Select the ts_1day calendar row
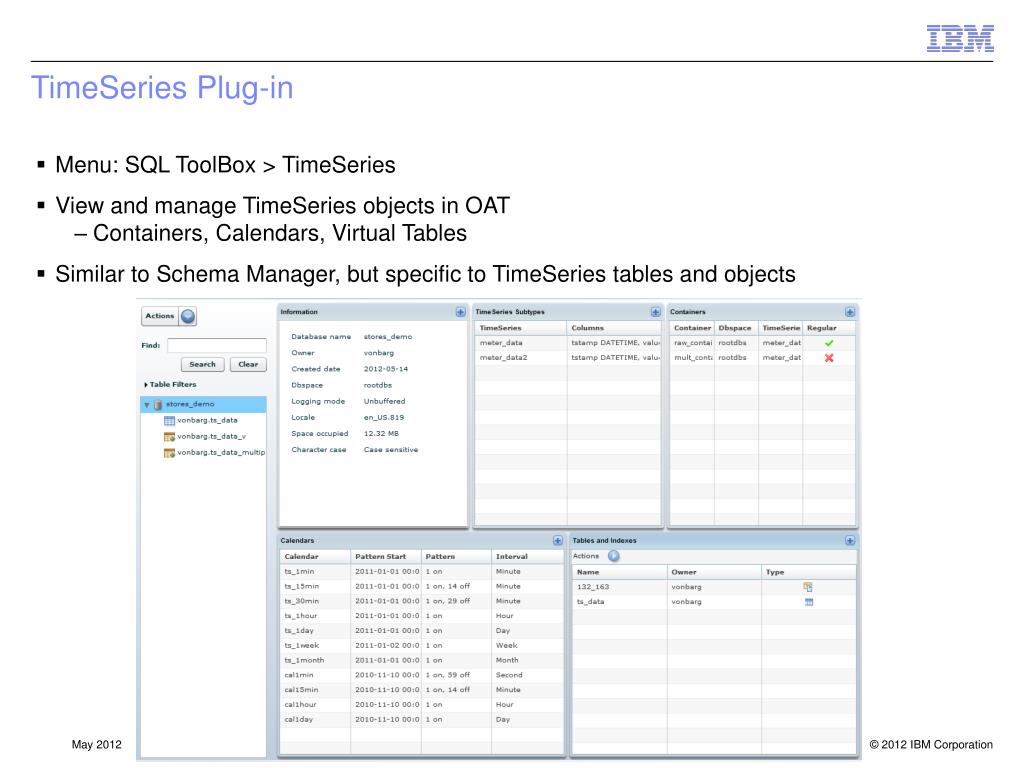This screenshot has height=768, width=1024. [x=421, y=631]
